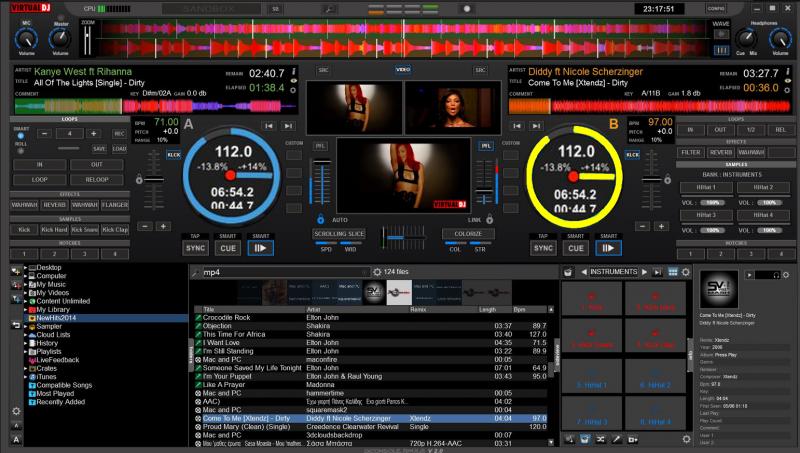
Task: Click the pencil edit icon below sampler
Action: [616, 439]
